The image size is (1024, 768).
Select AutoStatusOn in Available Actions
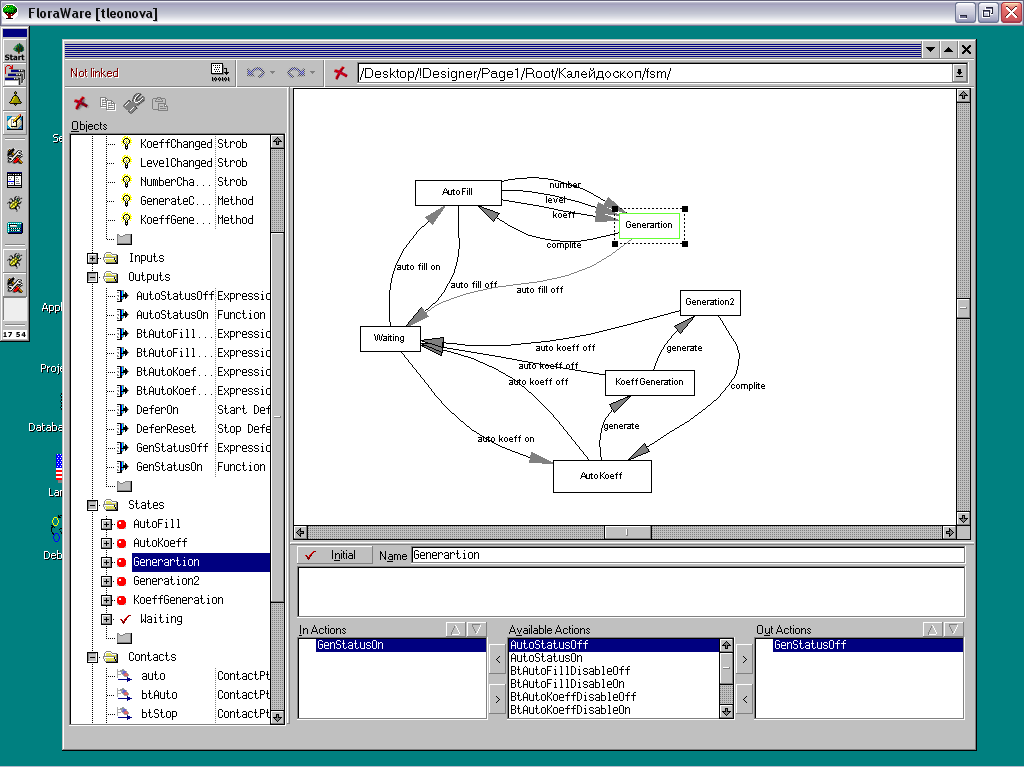click(x=547, y=658)
